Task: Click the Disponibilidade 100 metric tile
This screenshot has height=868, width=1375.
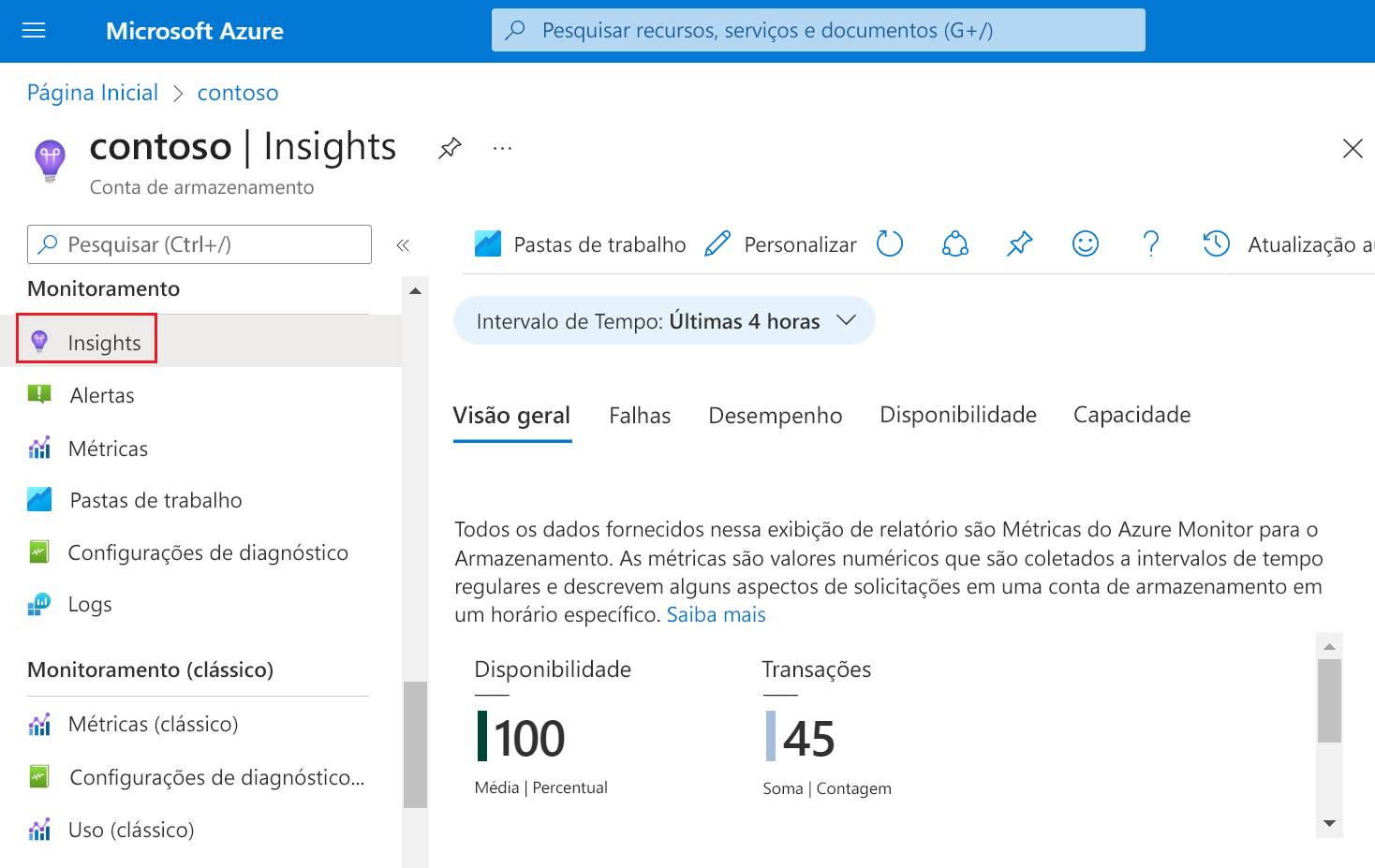Action: click(x=553, y=727)
